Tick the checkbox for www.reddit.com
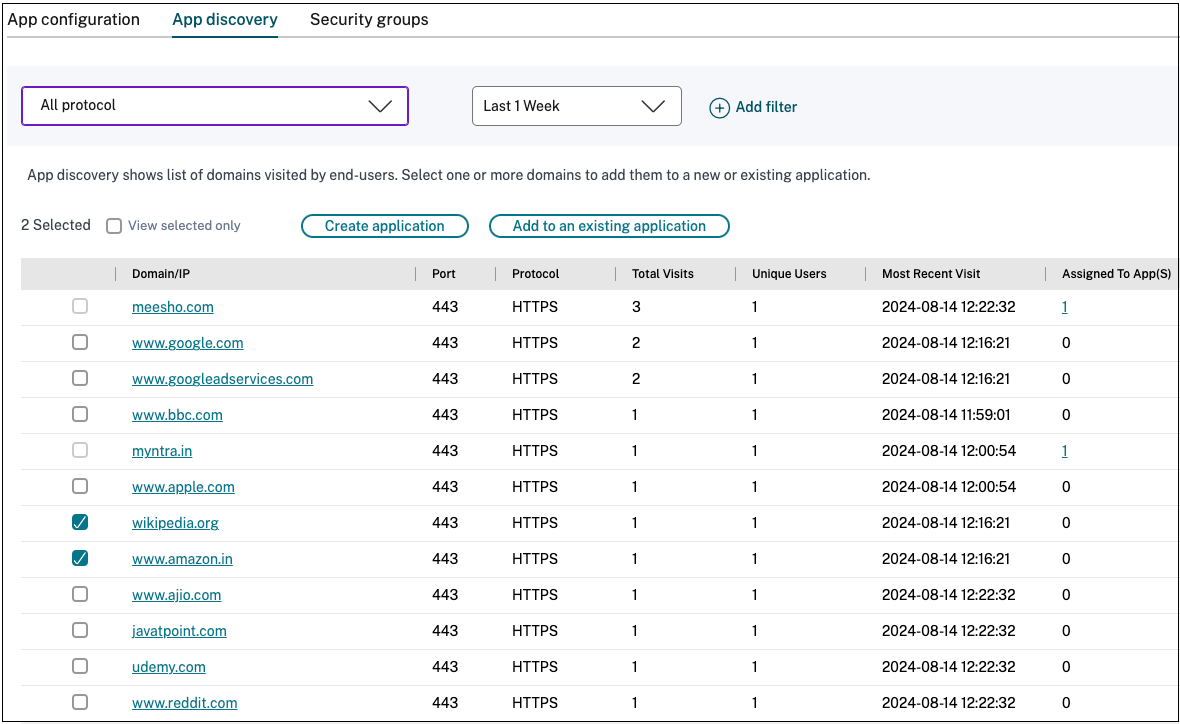 pos(80,702)
